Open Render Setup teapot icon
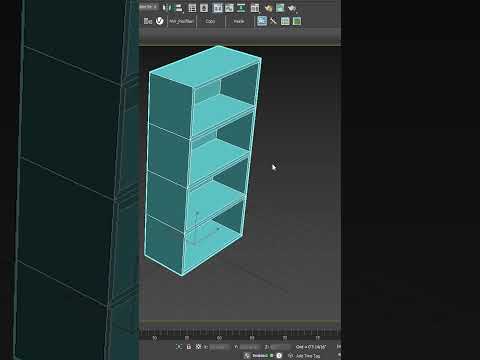This screenshot has height=360, width=480. pos(268,8)
